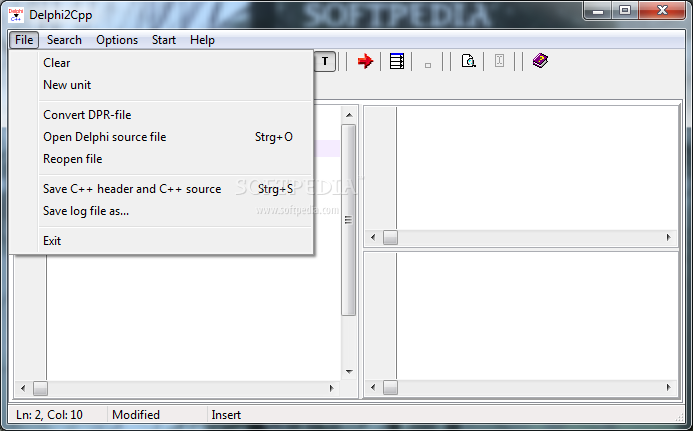Click upper right pane scroll left arrow
Screen dimensions: 693x431
373,237
